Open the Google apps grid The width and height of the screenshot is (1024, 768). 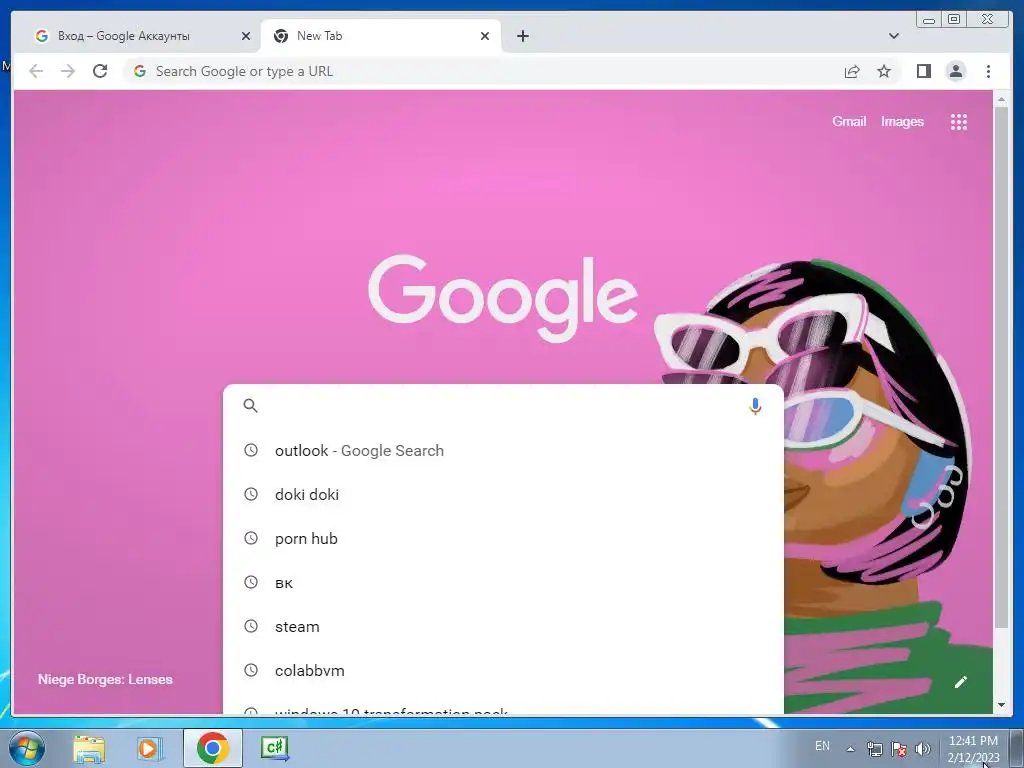tap(959, 122)
